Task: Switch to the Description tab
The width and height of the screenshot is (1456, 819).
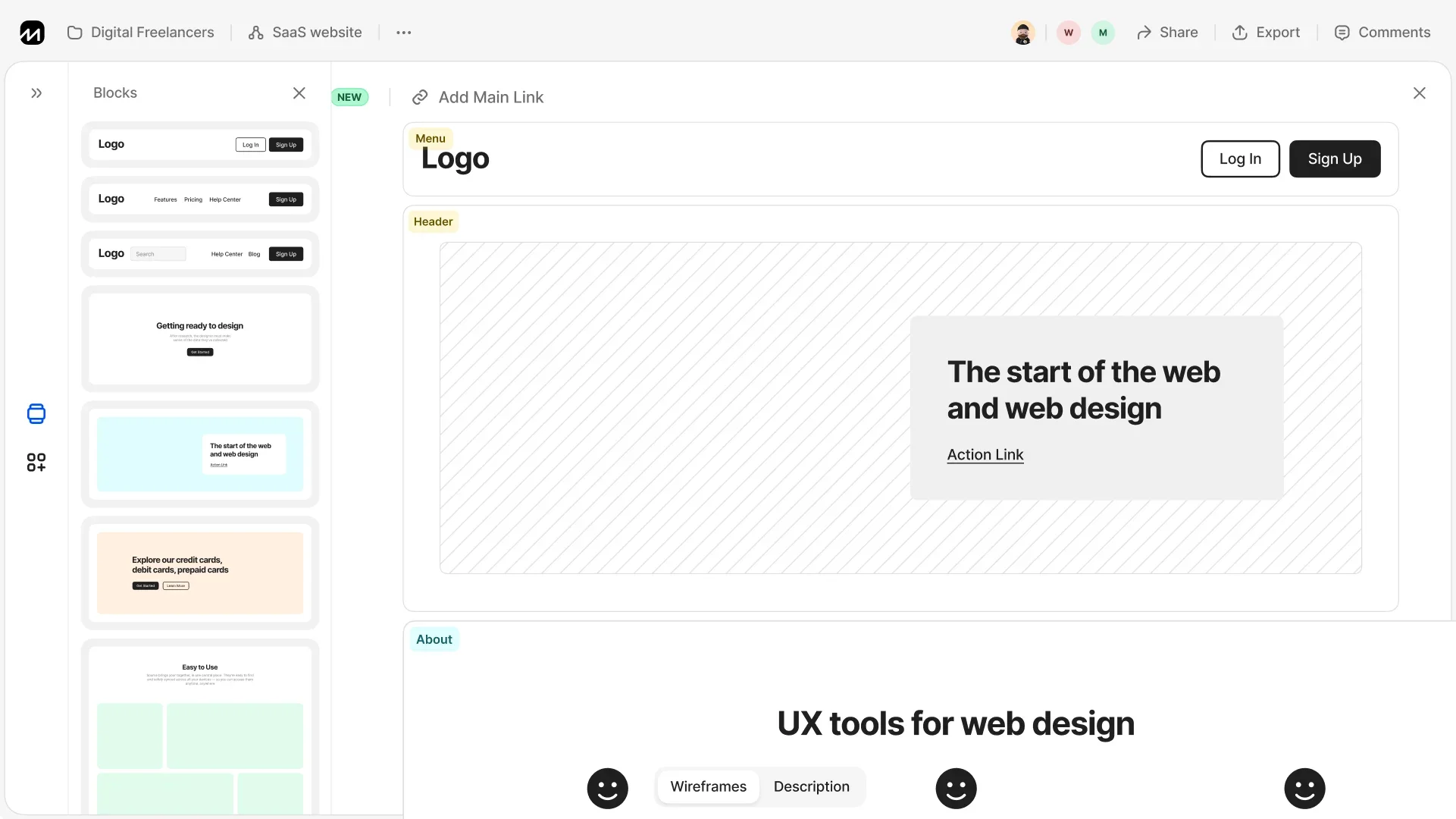Action: [x=811, y=786]
